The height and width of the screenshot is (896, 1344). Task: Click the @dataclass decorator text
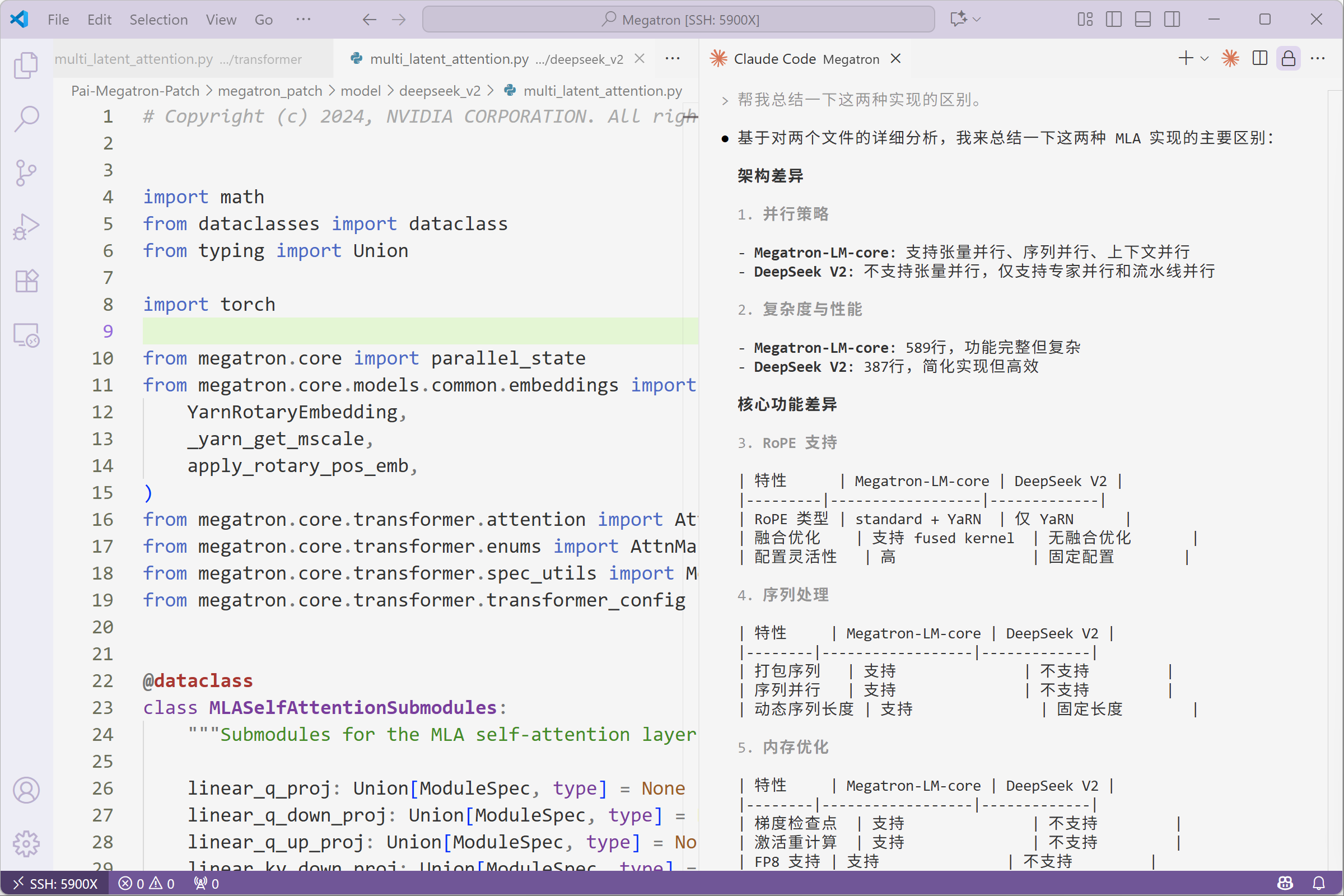point(198,680)
